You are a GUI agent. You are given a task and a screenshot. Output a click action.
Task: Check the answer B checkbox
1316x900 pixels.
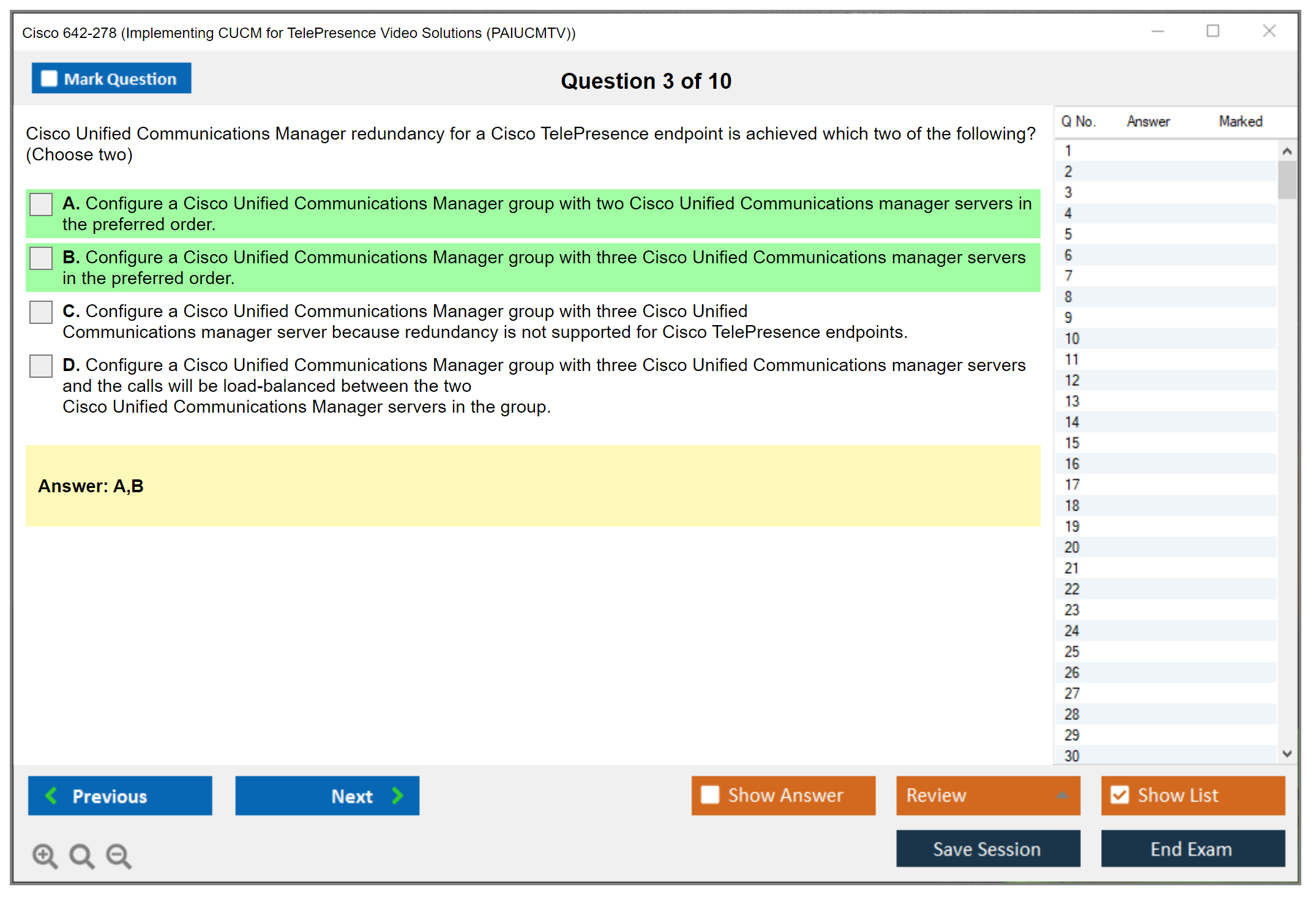pos(41,258)
